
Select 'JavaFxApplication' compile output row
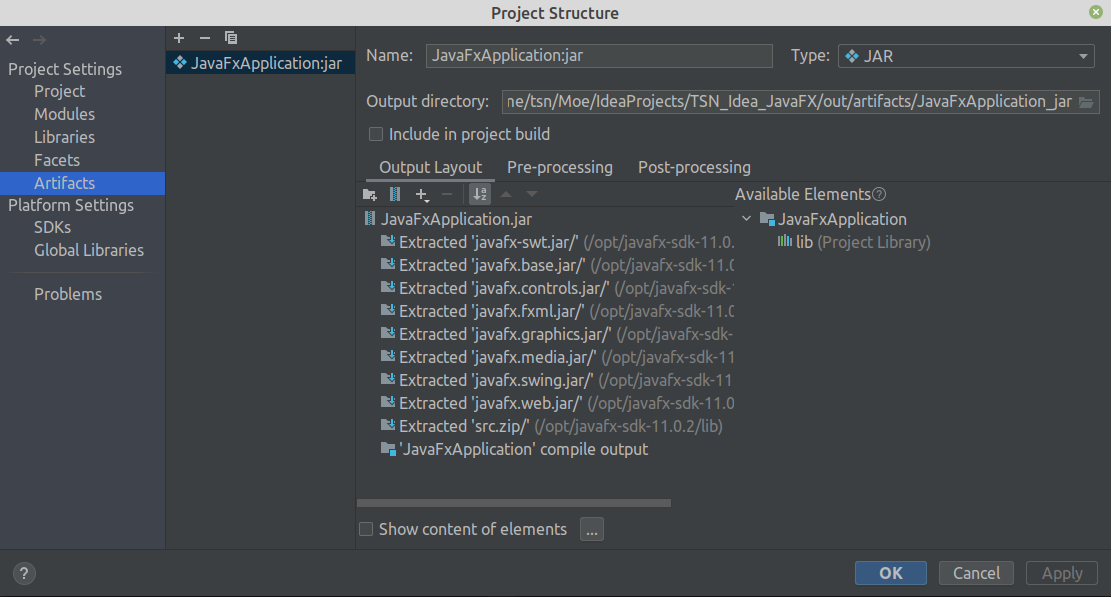coord(546,449)
